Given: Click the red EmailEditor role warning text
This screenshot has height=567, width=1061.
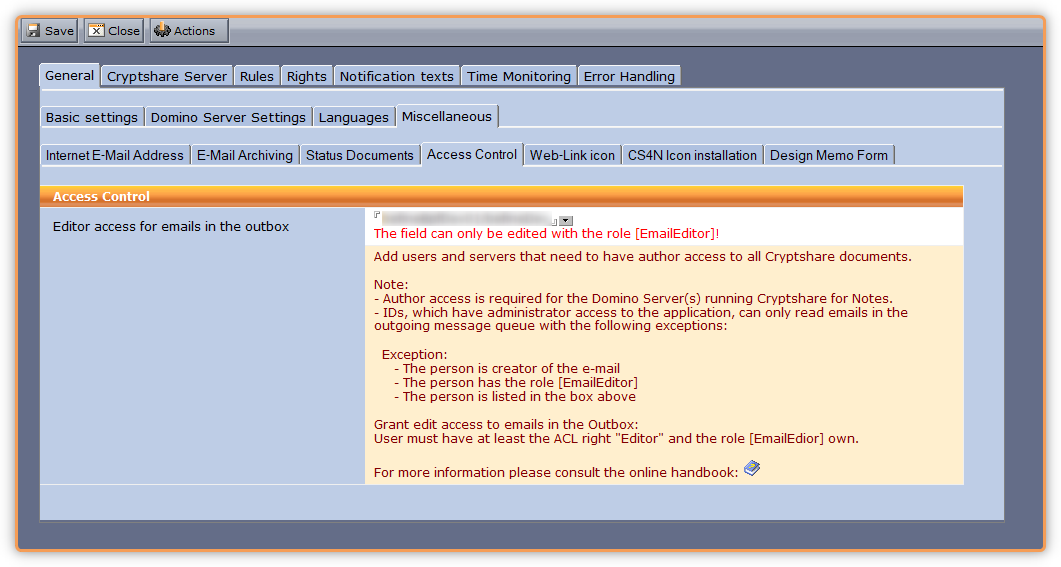Looking at the screenshot, I should coord(546,233).
